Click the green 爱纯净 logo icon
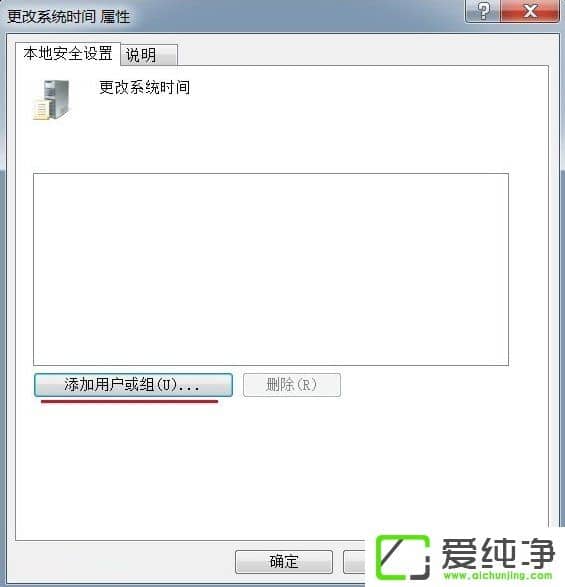Screen dimensions: 565x587 [x=403, y=557]
